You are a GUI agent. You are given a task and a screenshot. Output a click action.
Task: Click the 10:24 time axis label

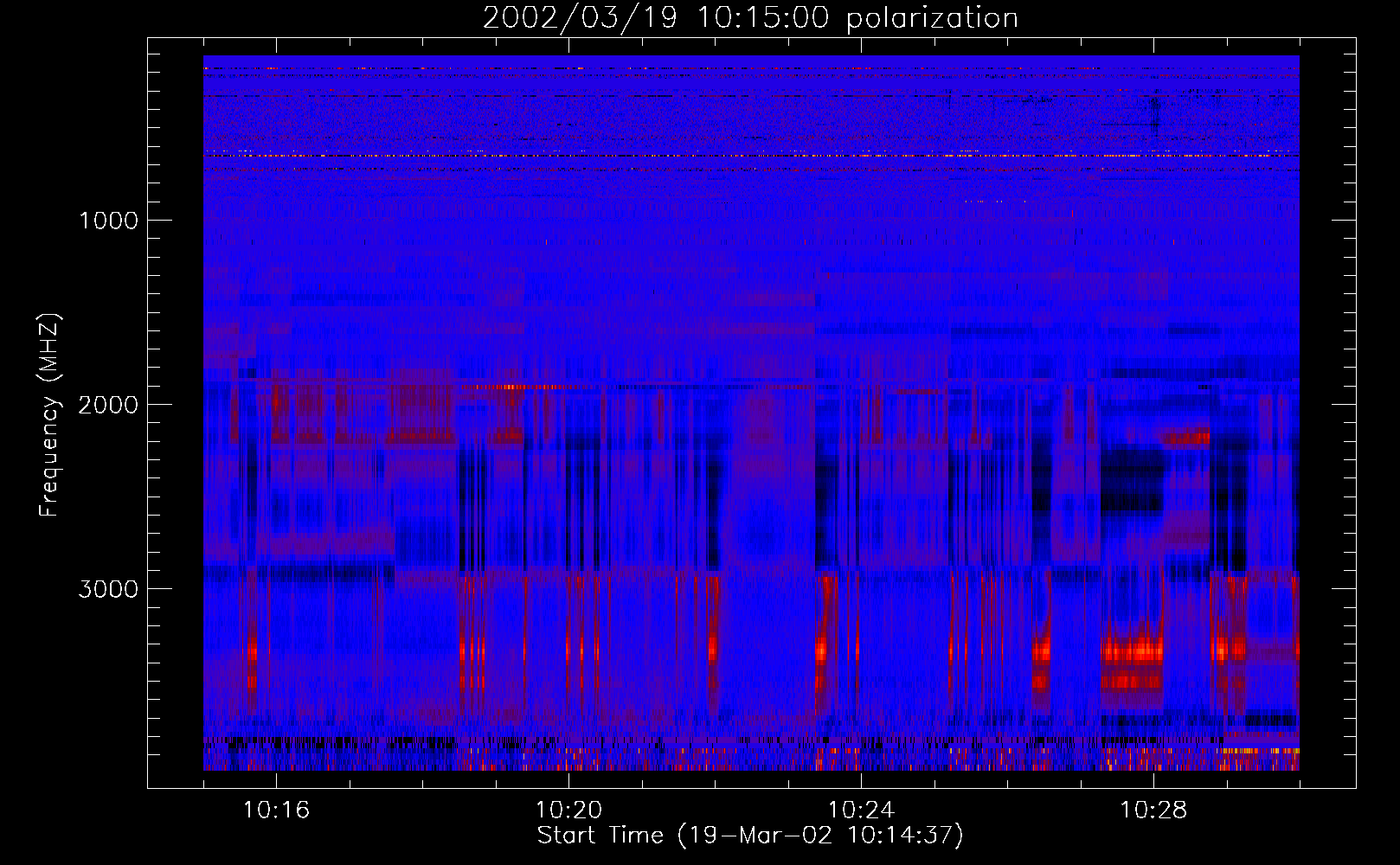click(x=861, y=811)
